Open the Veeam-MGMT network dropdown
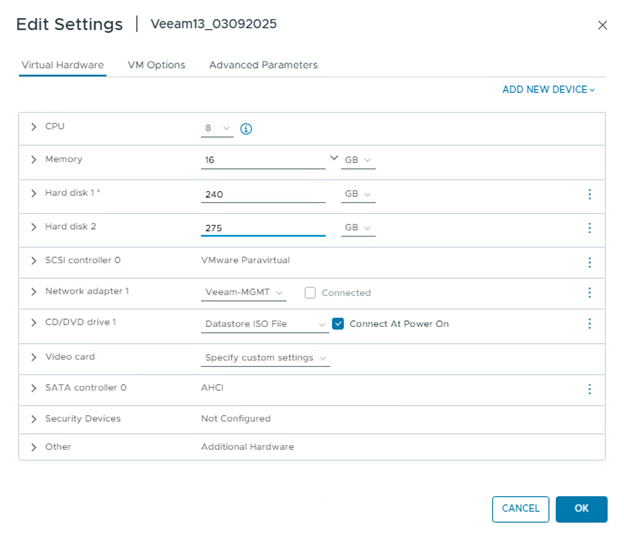 pos(243,293)
